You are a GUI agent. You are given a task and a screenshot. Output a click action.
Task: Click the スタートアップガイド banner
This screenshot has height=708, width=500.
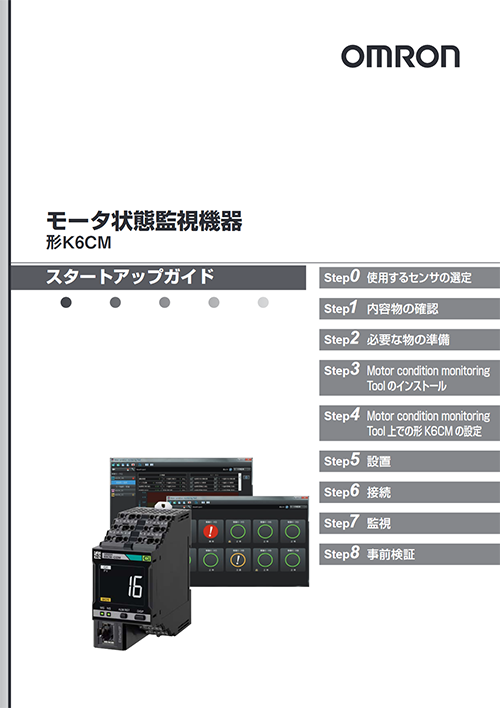158,277
